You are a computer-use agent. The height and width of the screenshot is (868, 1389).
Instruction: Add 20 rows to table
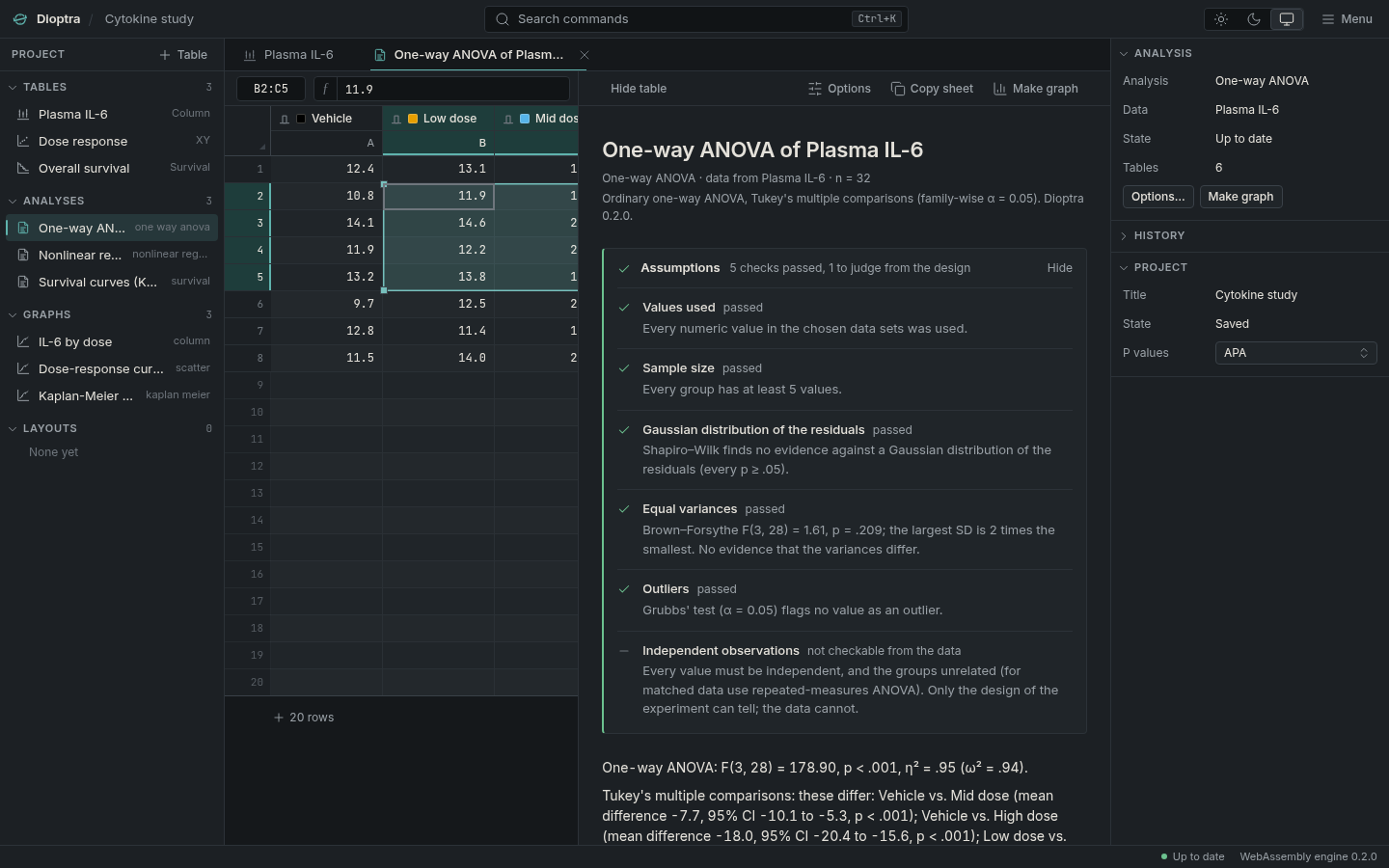(x=303, y=718)
